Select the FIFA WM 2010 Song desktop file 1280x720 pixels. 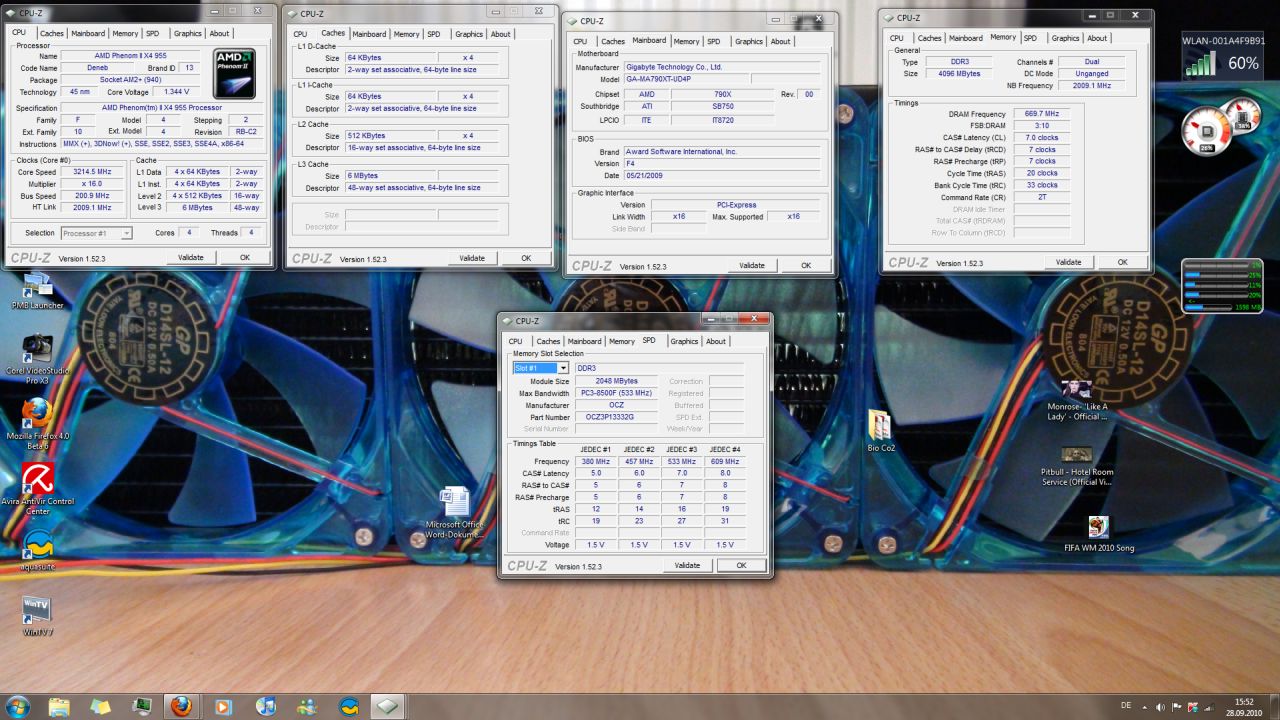point(1099,535)
